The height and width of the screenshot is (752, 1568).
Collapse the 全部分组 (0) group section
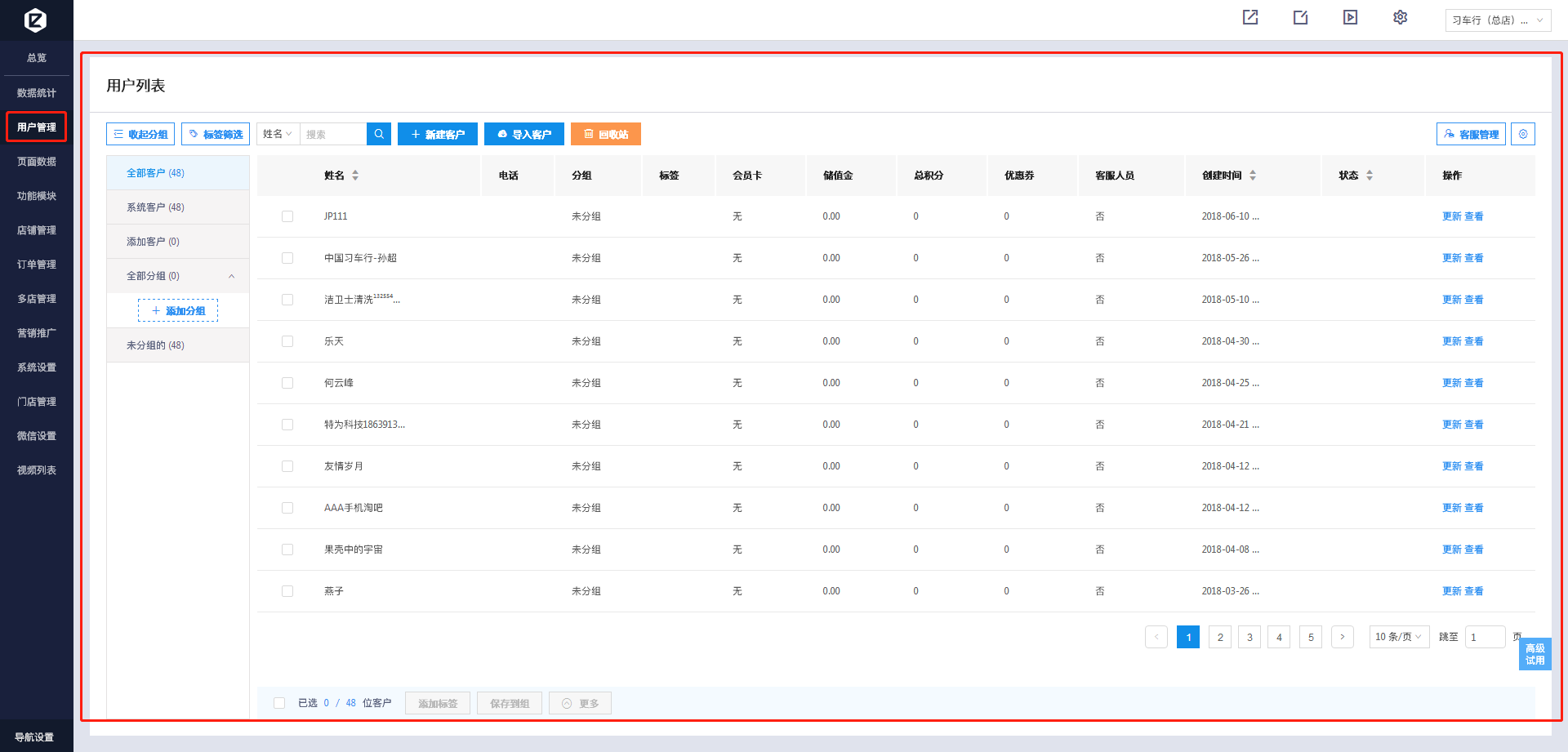[231, 276]
